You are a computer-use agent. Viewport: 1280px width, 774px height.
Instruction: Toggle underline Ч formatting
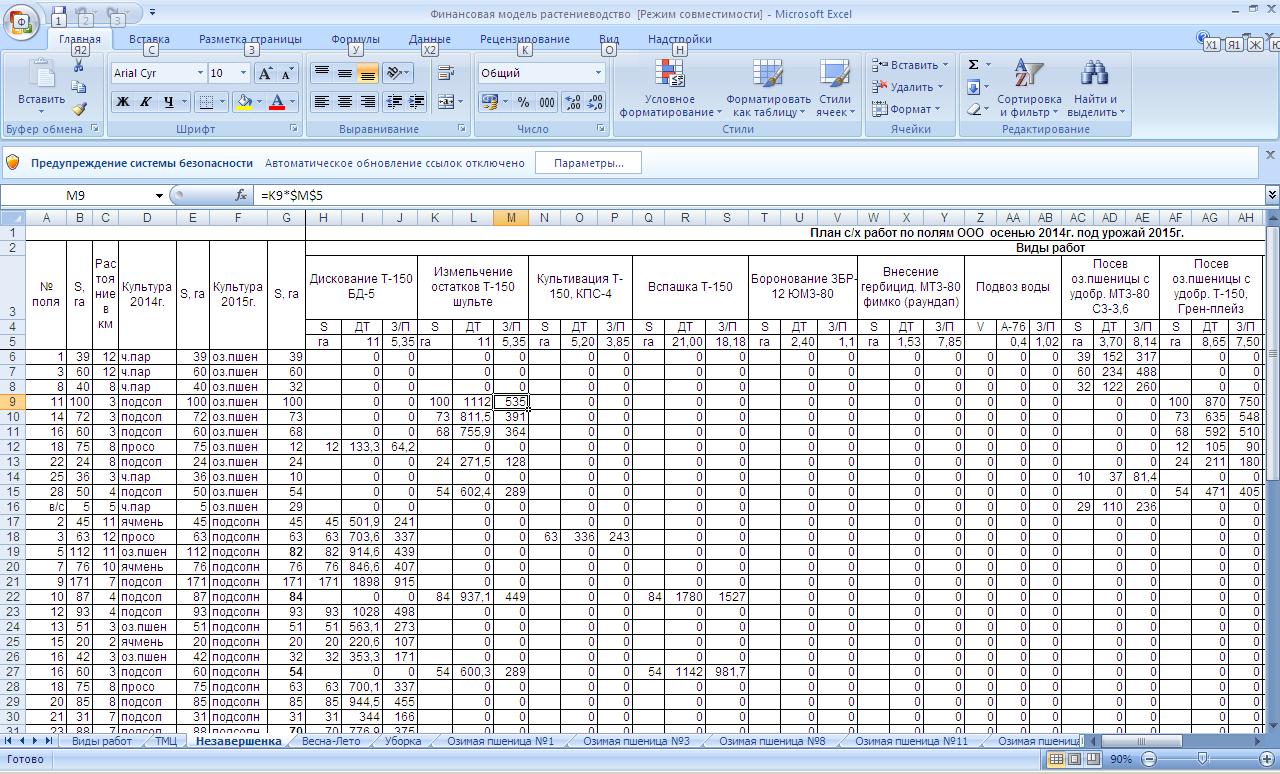(168, 101)
